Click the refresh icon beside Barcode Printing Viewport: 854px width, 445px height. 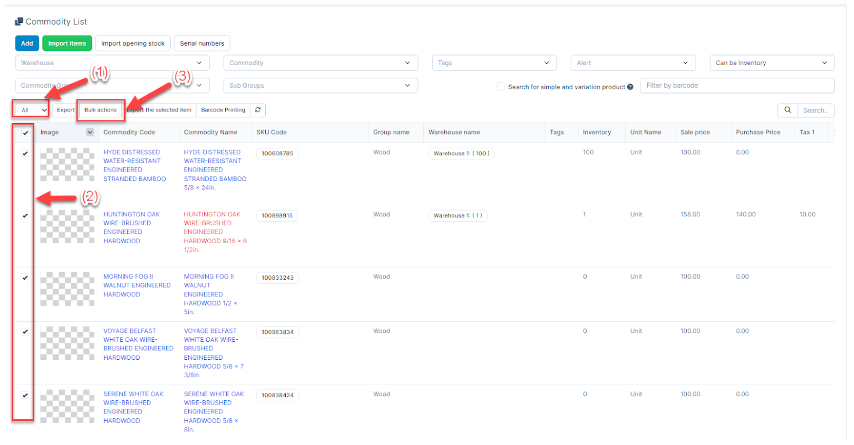click(x=259, y=109)
